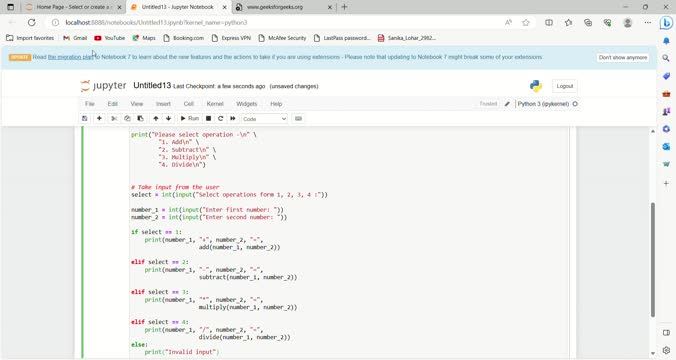
Task: Open the command palette keyboard icon
Action: pyautogui.click(x=298, y=119)
